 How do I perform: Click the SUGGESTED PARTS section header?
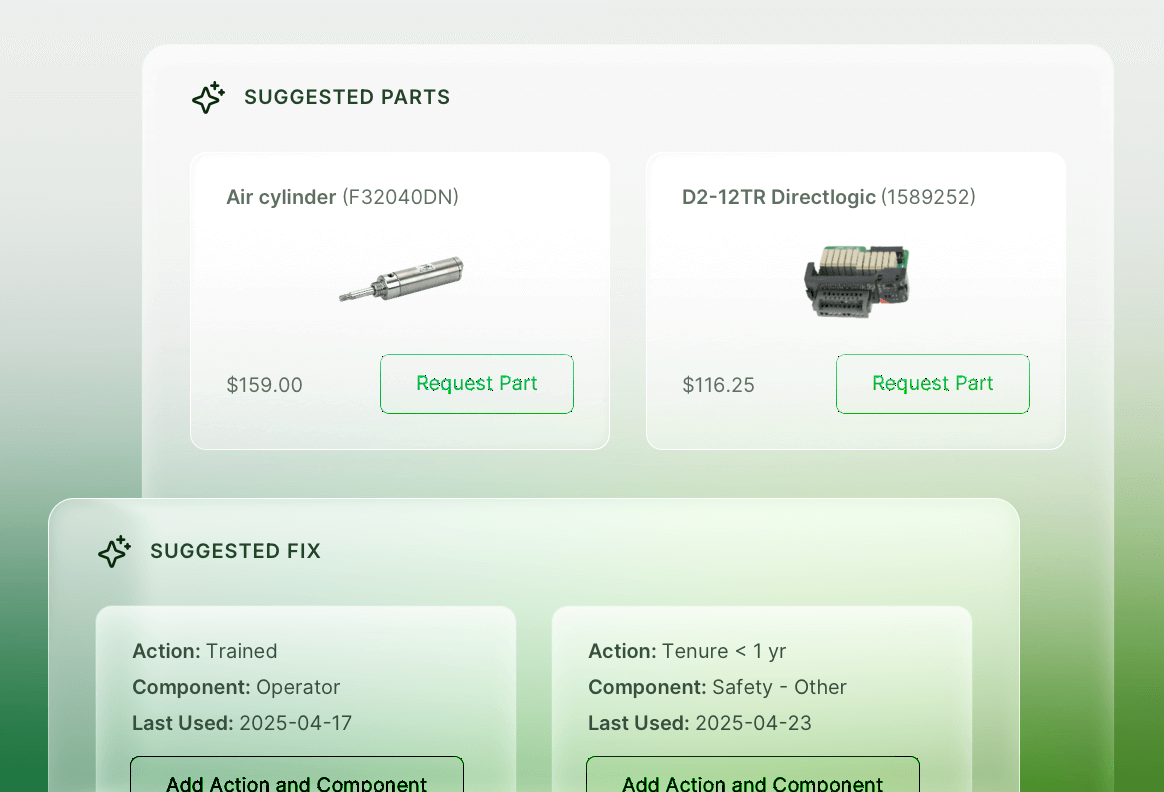347,97
